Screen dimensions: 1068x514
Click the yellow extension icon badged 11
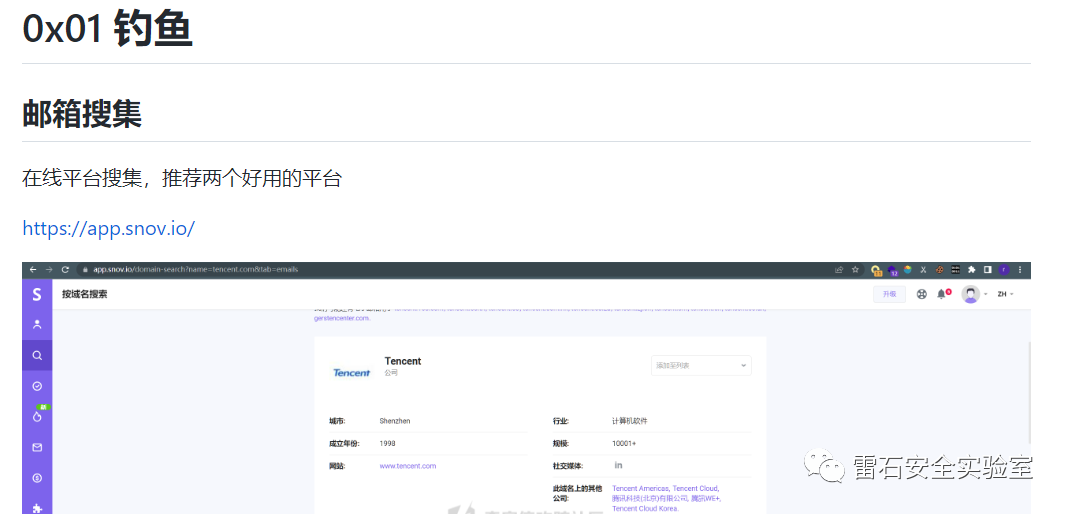pyautogui.click(x=877, y=270)
